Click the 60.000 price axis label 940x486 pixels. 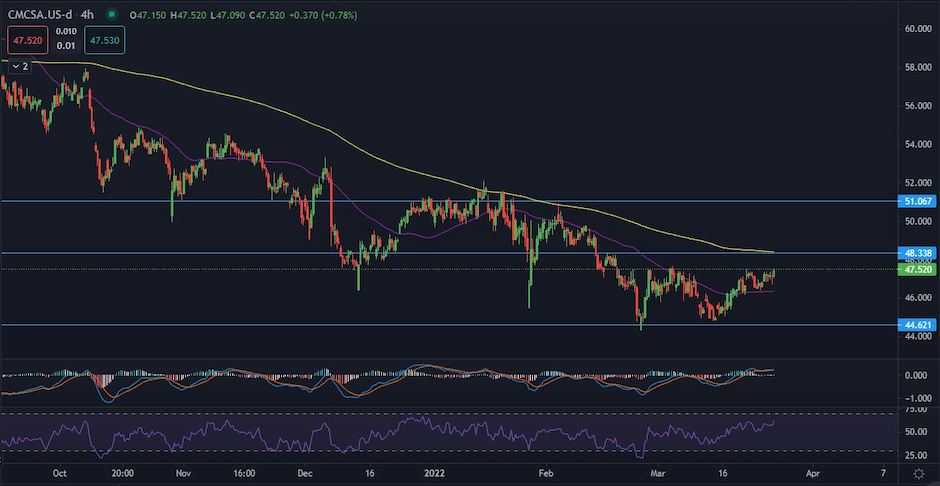[919, 29]
